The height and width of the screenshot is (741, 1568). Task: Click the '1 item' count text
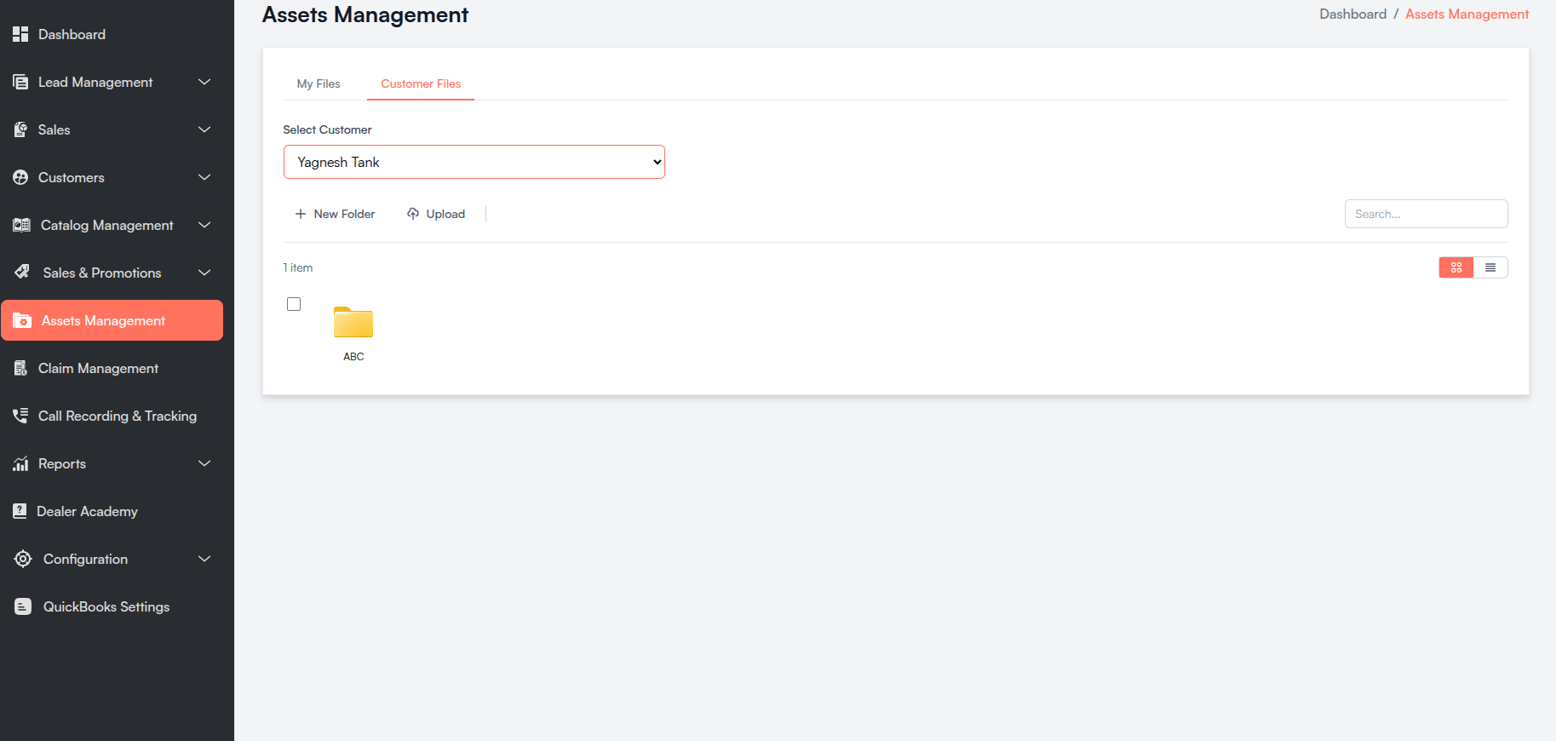click(298, 267)
